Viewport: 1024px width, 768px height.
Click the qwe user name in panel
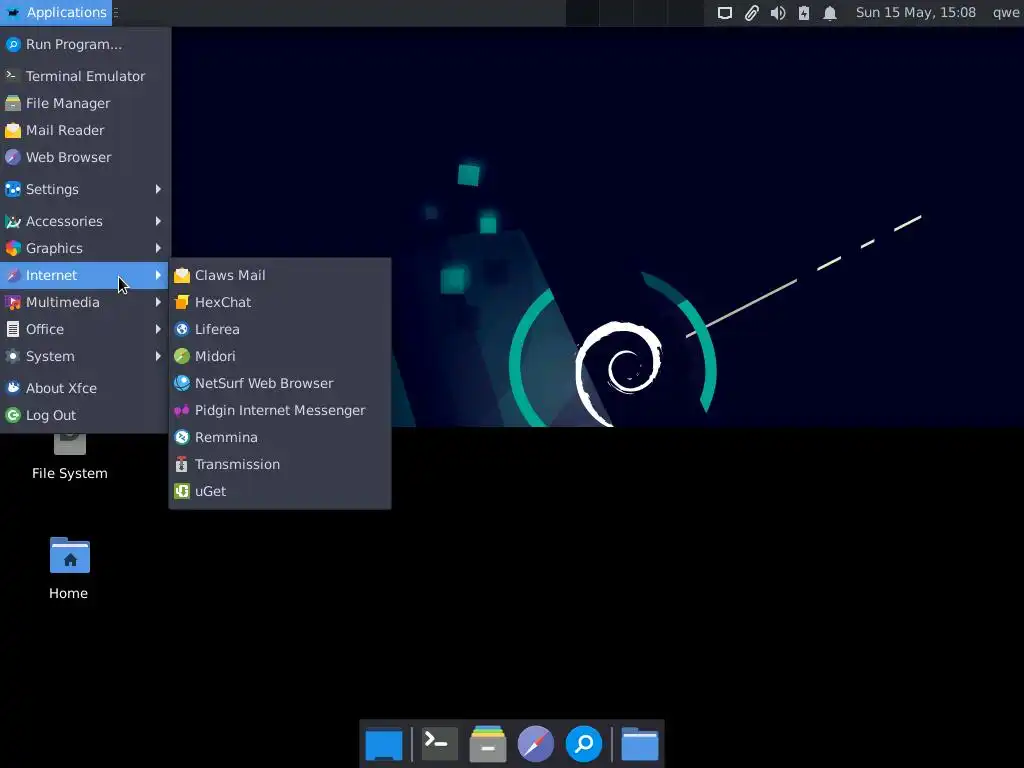coord(1006,12)
